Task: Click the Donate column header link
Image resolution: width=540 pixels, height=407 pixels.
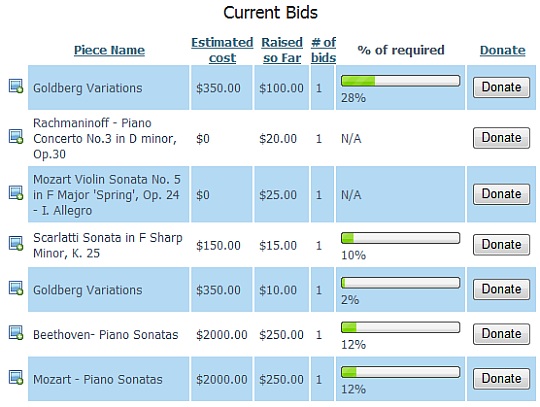Action: [x=502, y=50]
